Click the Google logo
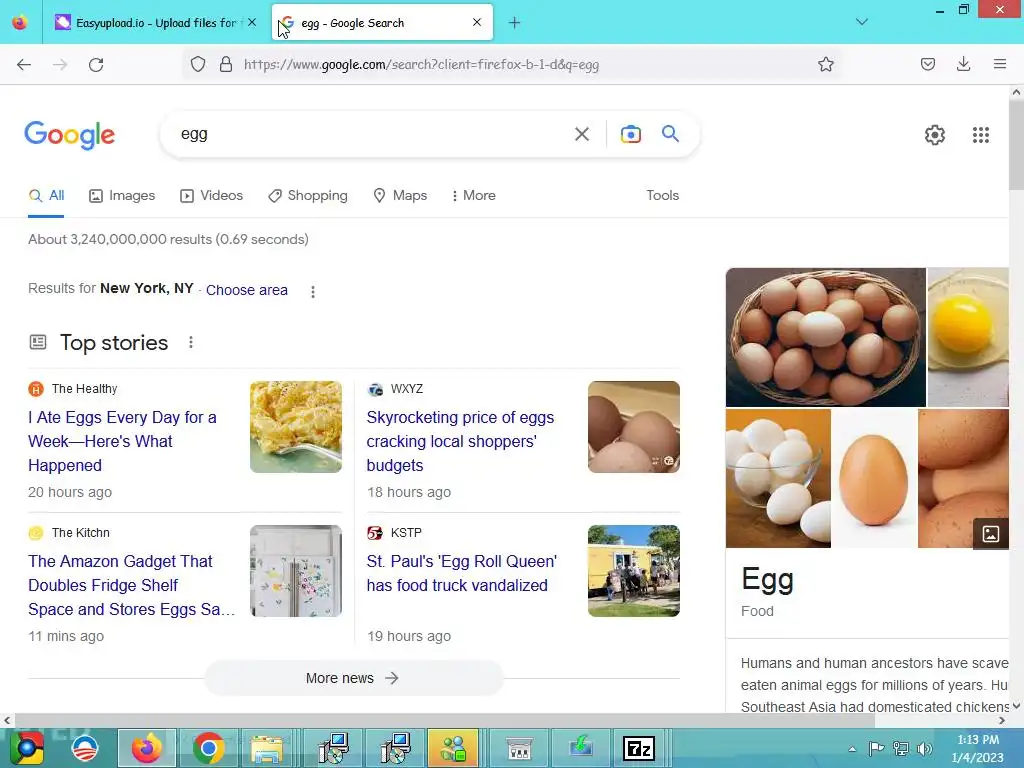Viewport: 1024px width, 768px height. click(x=70, y=135)
